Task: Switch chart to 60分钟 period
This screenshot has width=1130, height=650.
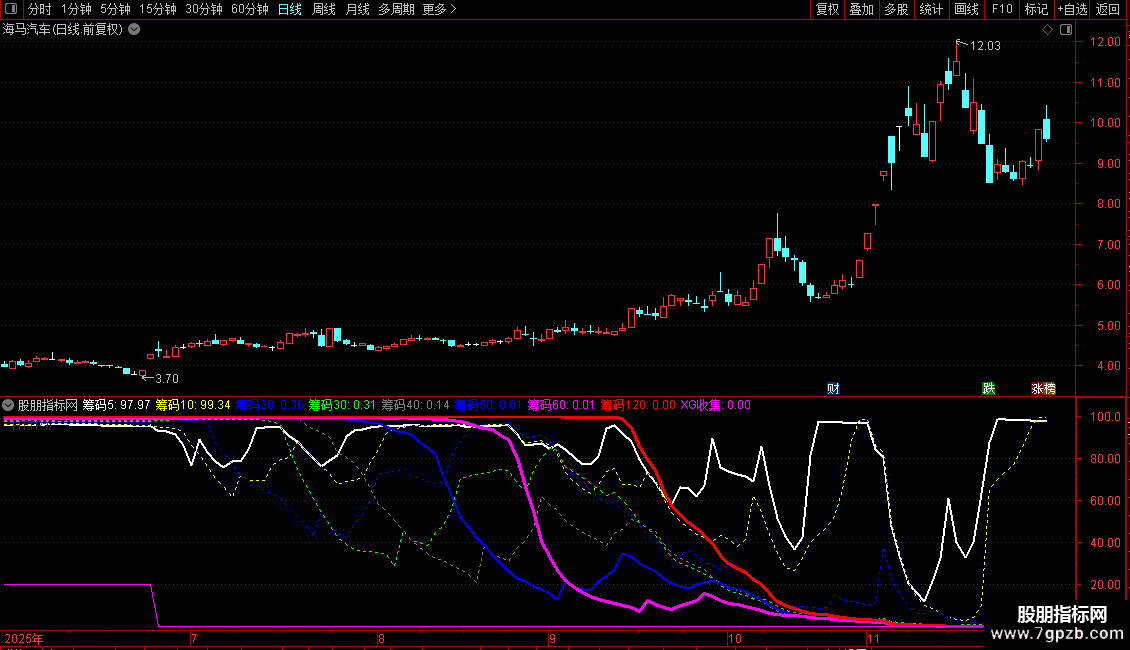Action: pos(249,10)
